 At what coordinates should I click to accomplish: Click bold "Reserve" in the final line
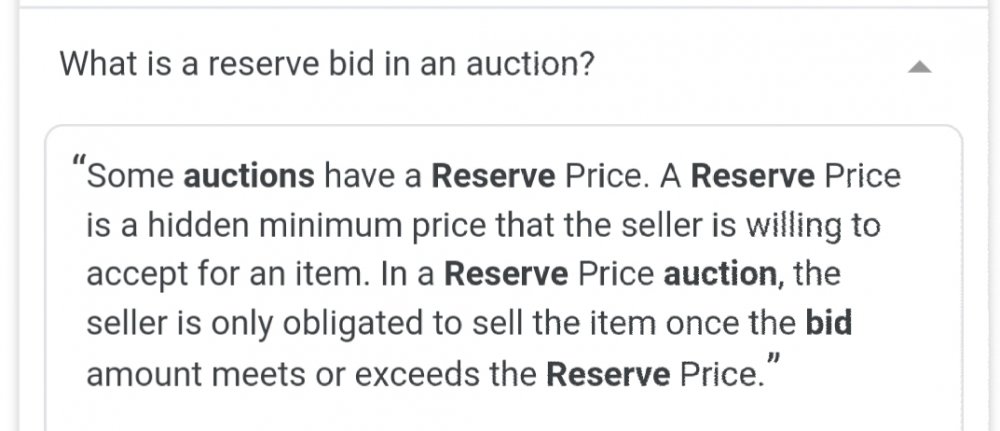point(608,375)
